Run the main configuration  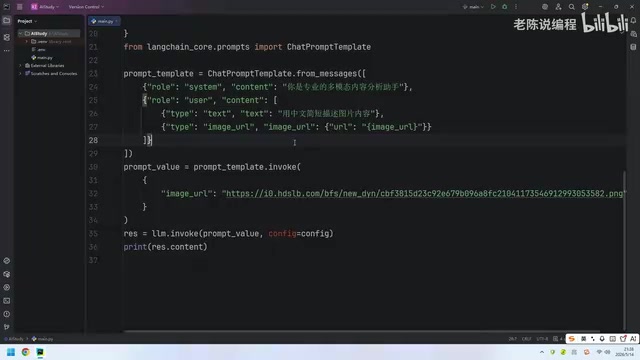point(493,7)
